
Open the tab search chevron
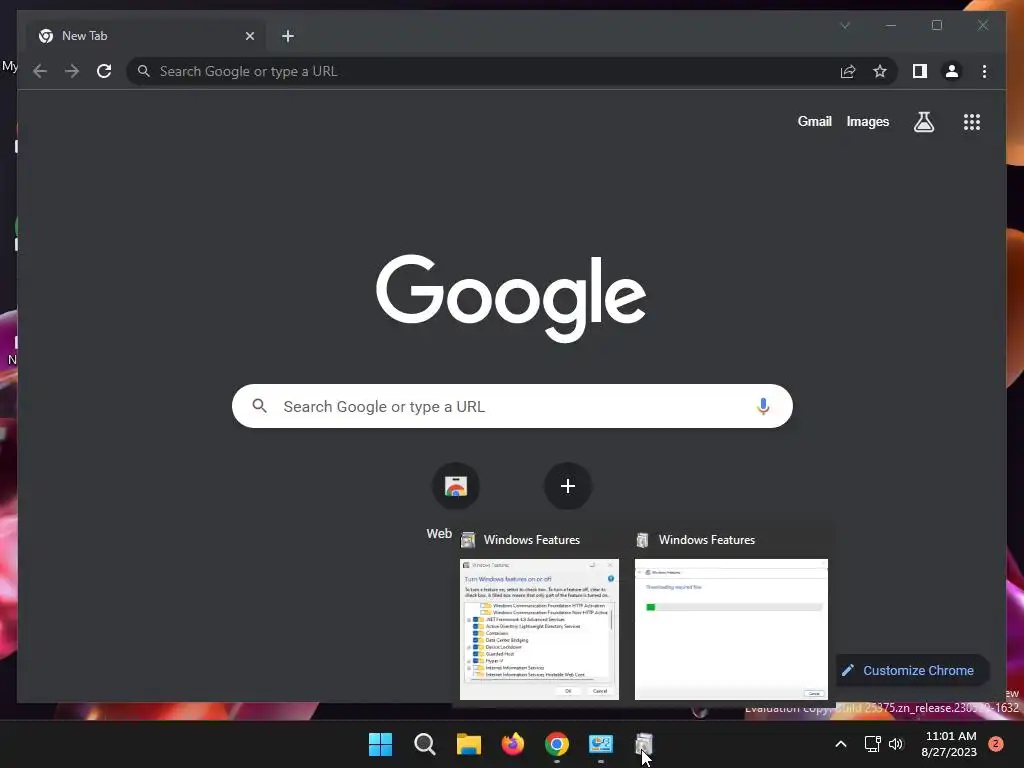tap(845, 25)
